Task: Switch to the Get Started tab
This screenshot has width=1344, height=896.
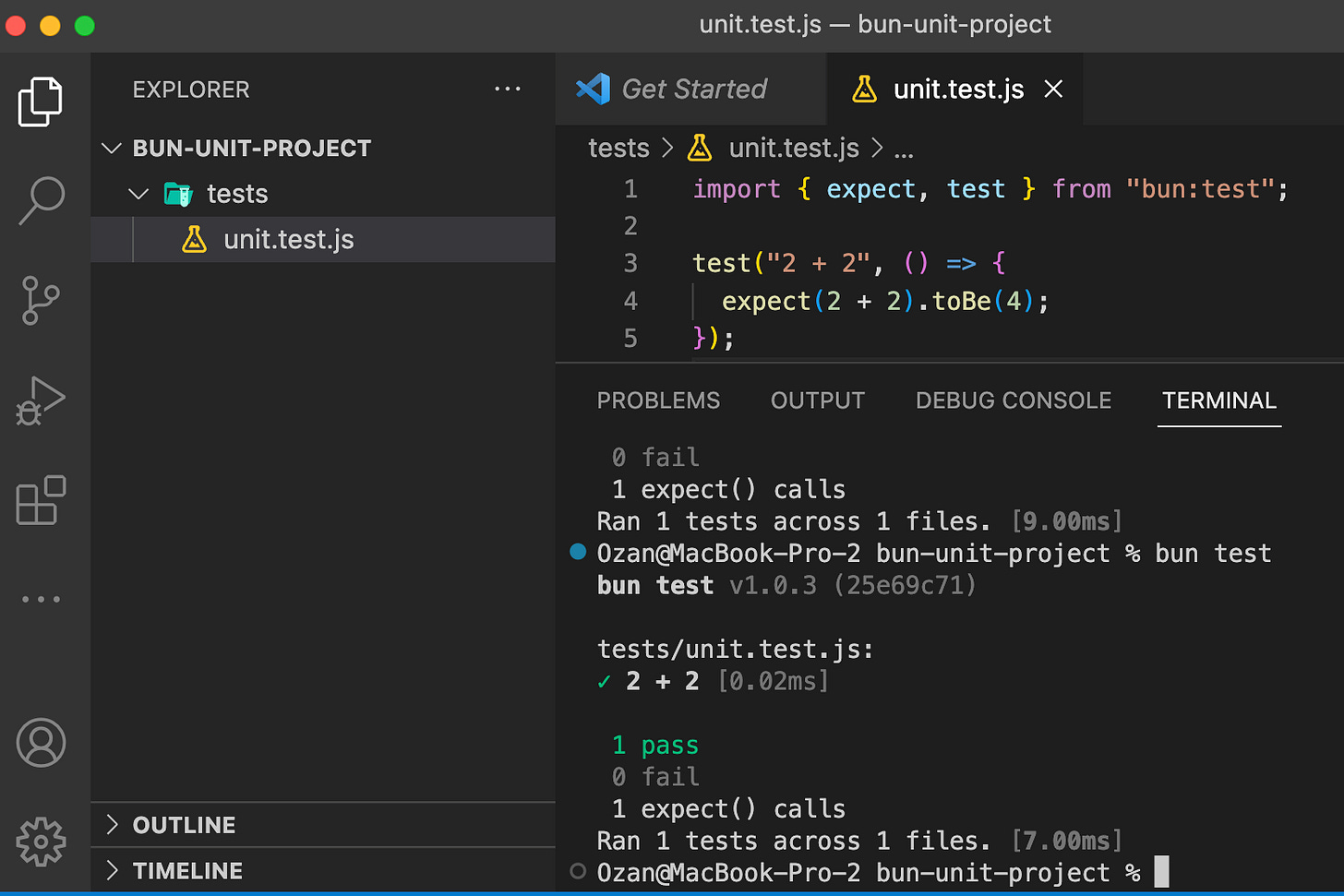Action: click(x=691, y=89)
